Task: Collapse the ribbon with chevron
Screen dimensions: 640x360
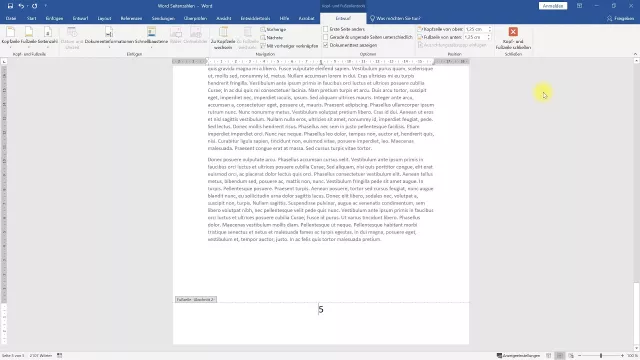Action: coord(635,54)
